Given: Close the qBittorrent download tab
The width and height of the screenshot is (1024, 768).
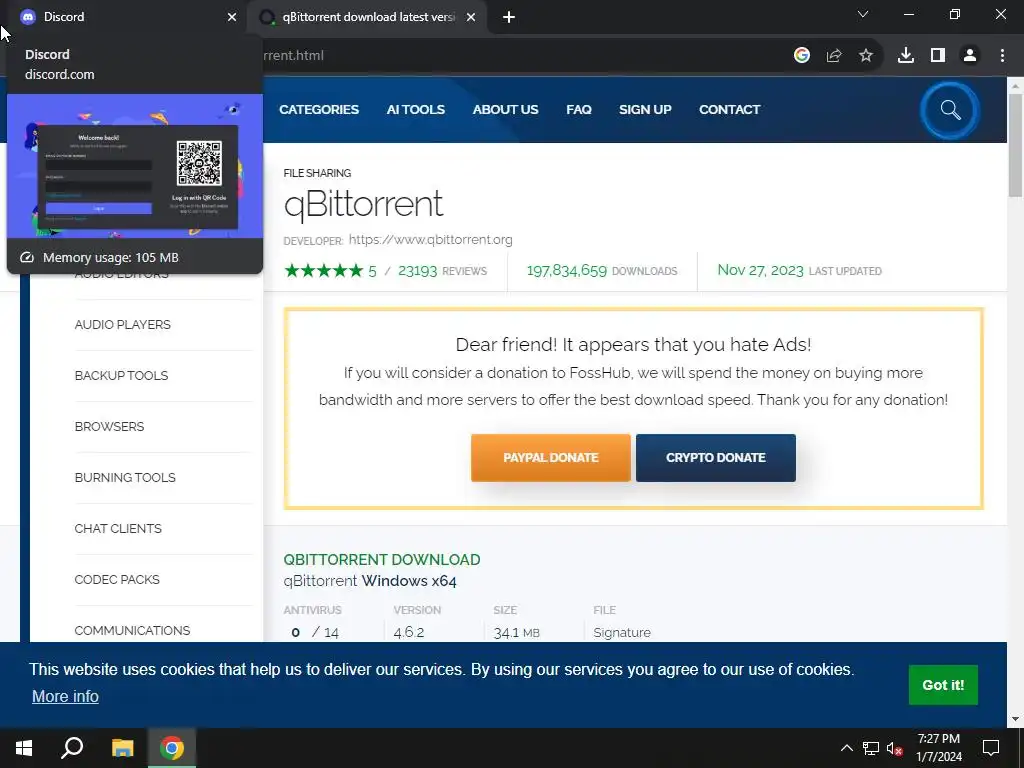Looking at the screenshot, I should (x=471, y=17).
